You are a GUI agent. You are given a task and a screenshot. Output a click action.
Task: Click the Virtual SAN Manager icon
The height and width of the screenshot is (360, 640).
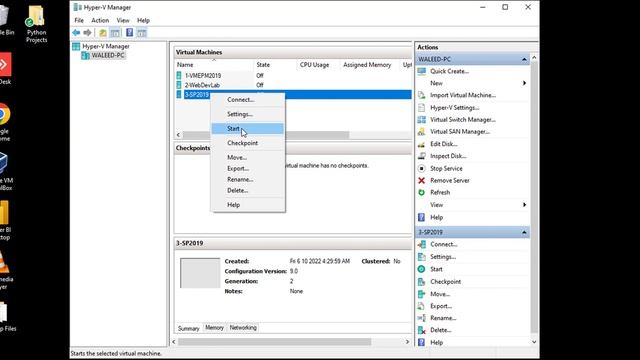coord(422,131)
